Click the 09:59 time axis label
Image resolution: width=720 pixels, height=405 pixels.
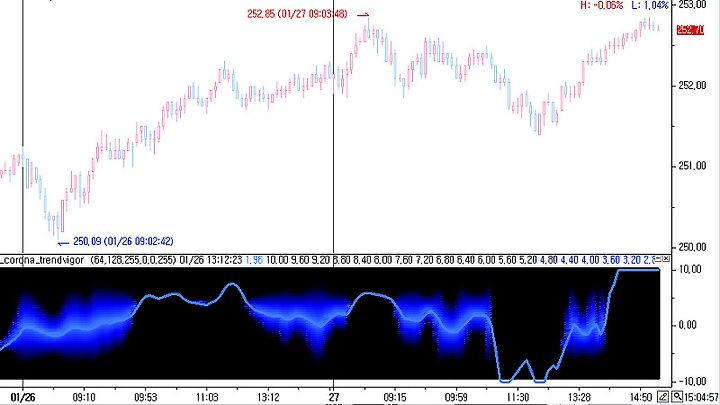tap(456, 397)
